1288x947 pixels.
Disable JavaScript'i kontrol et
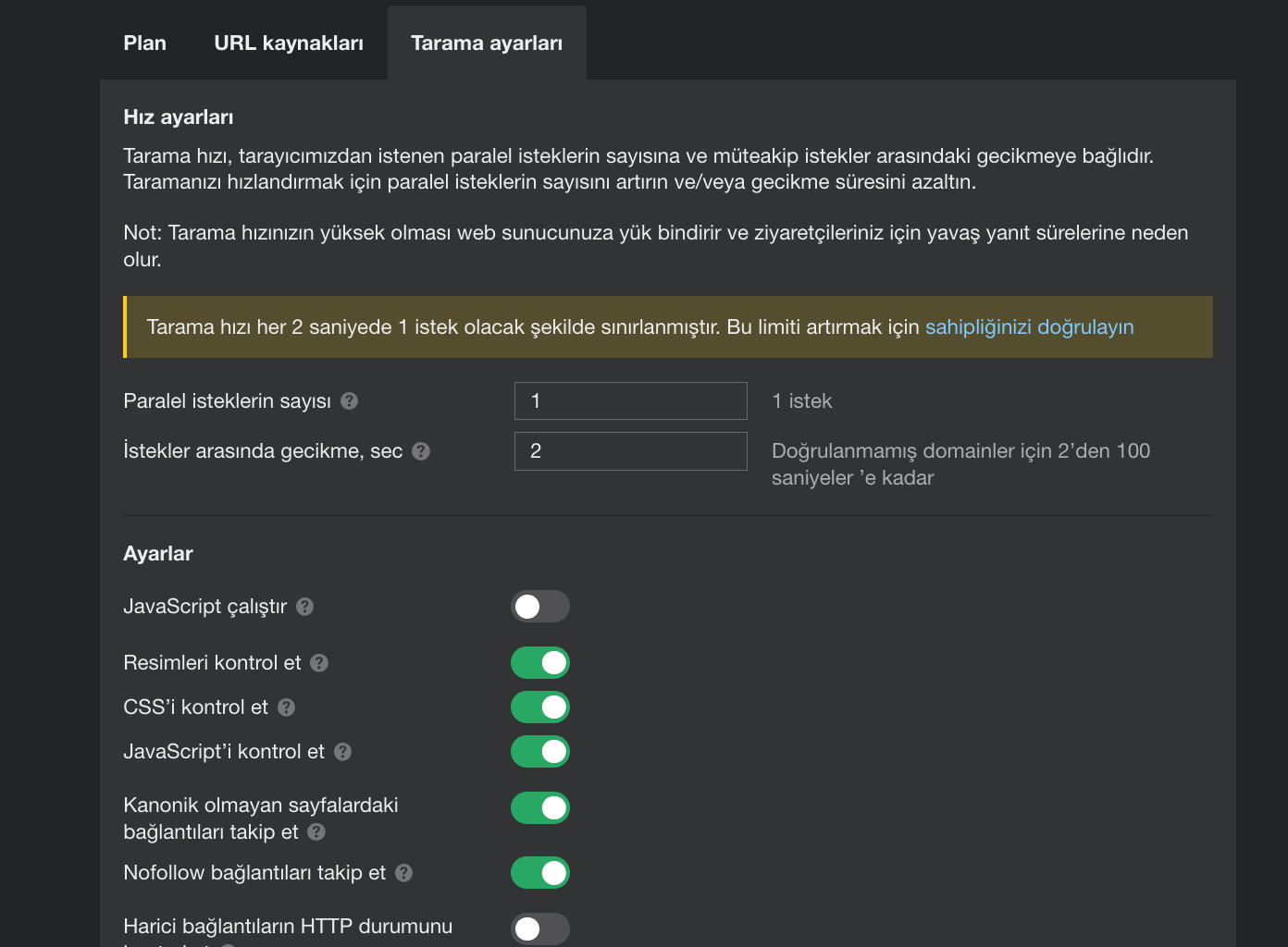click(x=539, y=751)
